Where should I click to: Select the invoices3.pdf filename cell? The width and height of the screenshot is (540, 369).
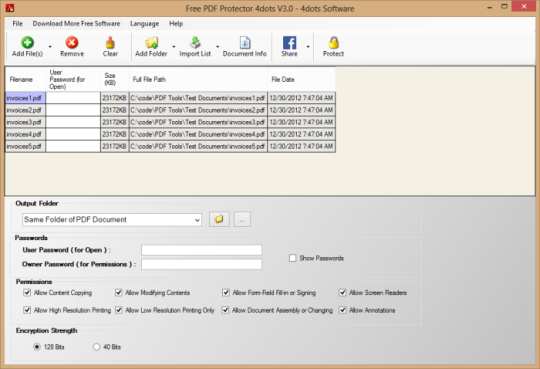[x=25, y=122]
